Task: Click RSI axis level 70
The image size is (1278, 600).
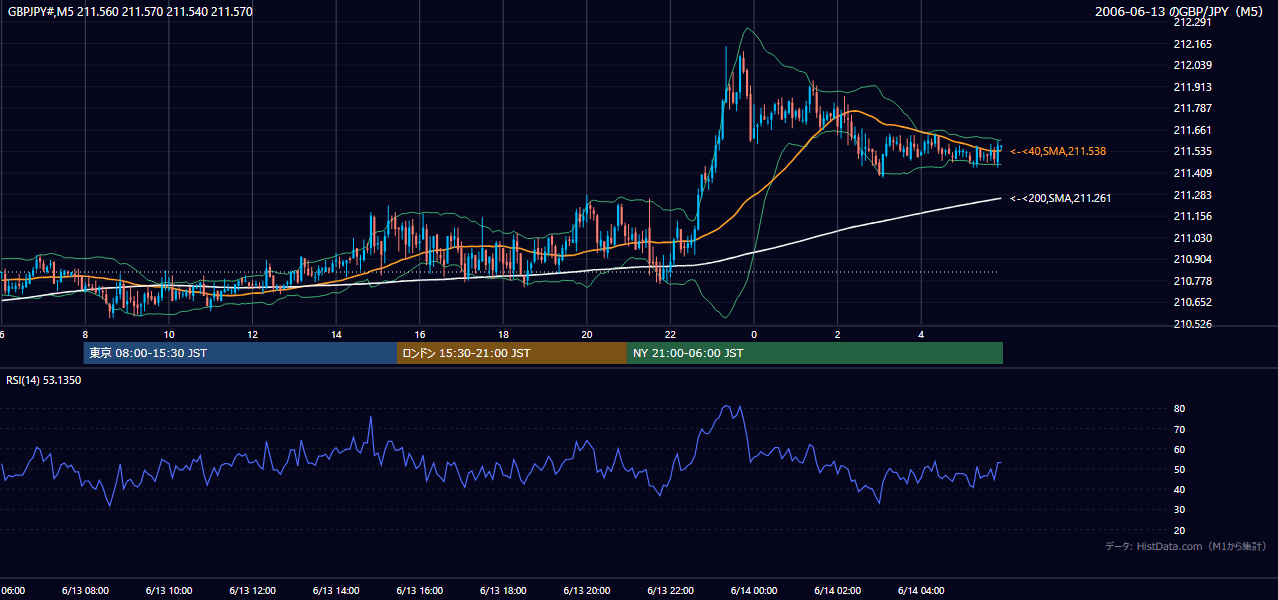Action: pyautogui.click(x=1180, y=429)
